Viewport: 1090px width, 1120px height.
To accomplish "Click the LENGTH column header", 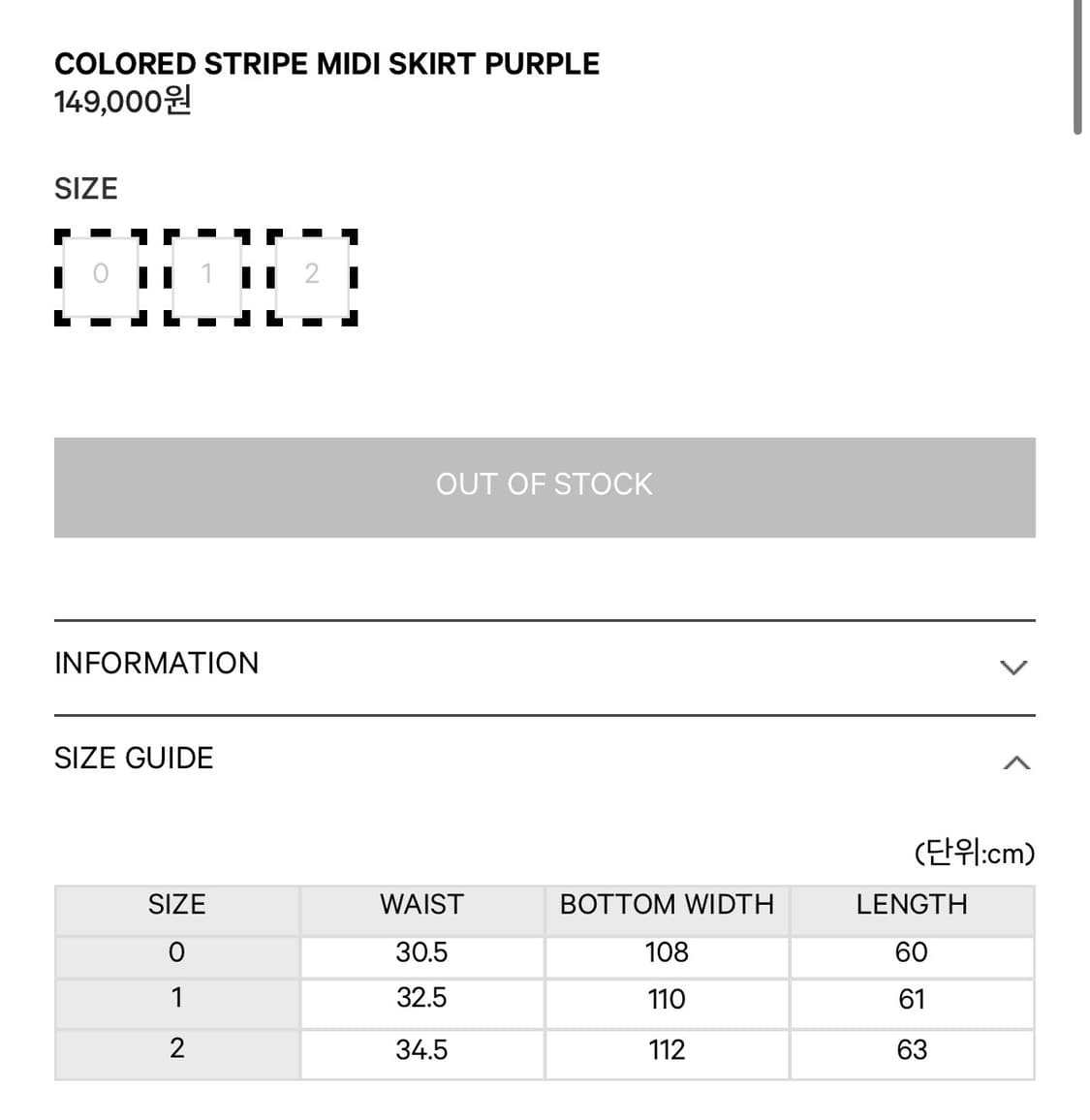I will click(912, 904).
